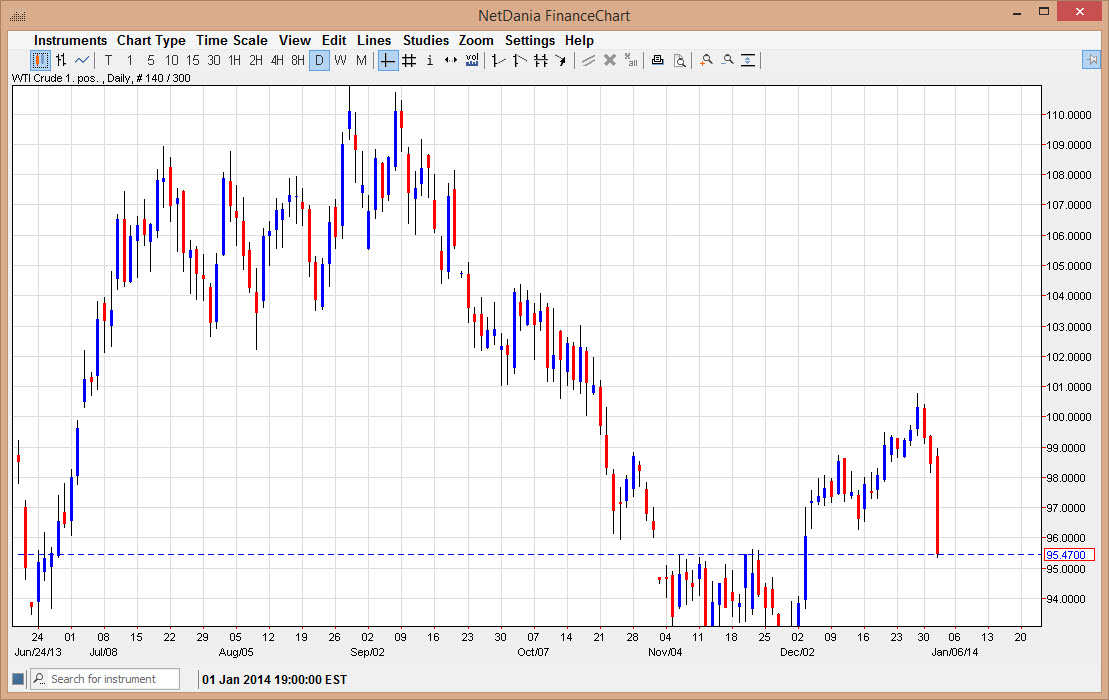Click the print preview icon
This screenshot has width=1109, height=700.
(x=679, y=61)
